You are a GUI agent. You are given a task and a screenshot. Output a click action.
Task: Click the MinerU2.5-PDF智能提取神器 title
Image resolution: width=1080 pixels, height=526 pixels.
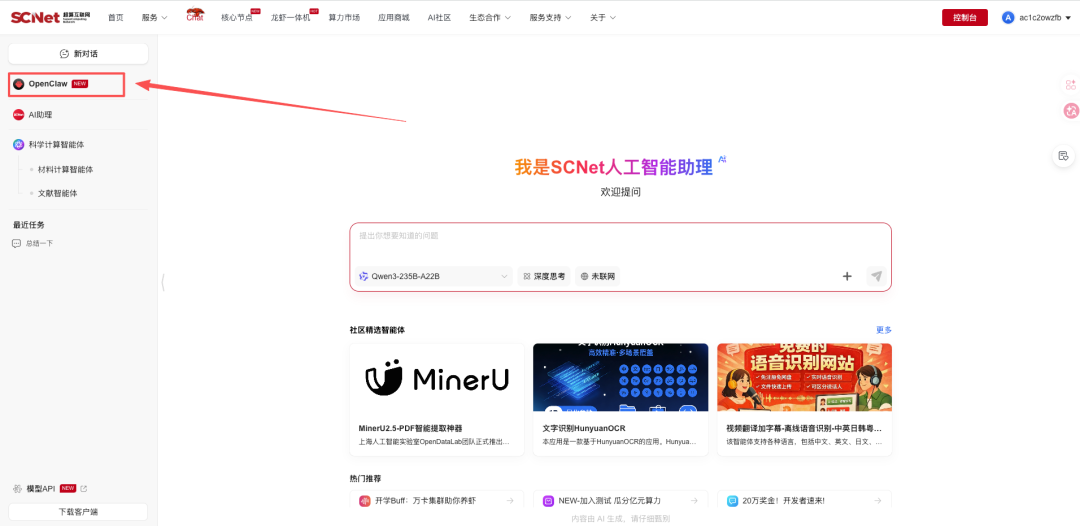click(411, 428)
